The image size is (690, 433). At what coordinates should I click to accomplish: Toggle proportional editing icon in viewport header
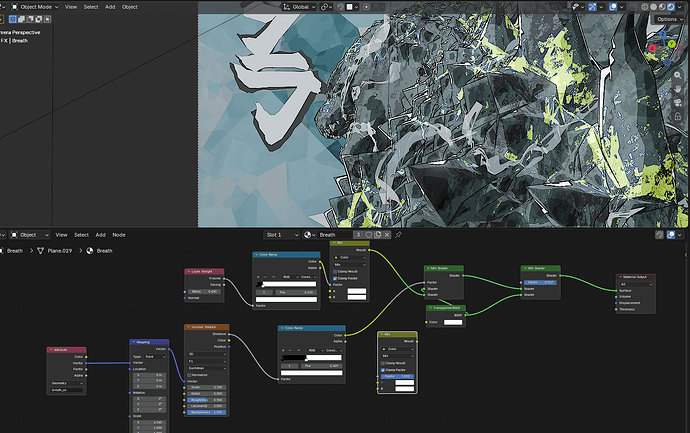coord(366,7)
